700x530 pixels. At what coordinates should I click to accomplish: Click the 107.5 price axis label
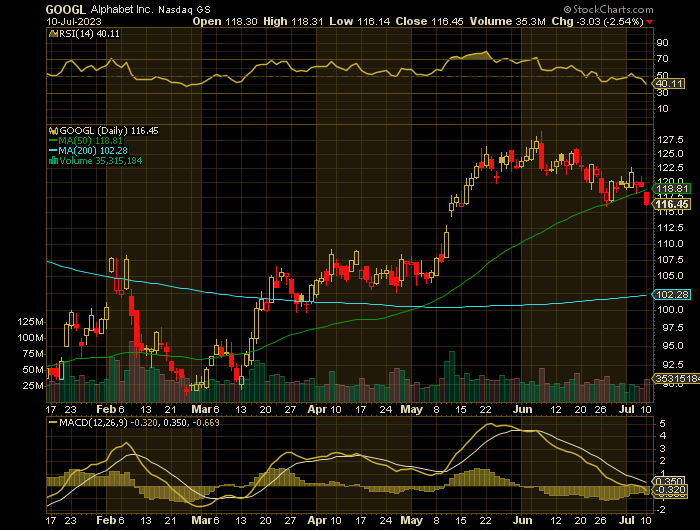[x=670, y=260]
